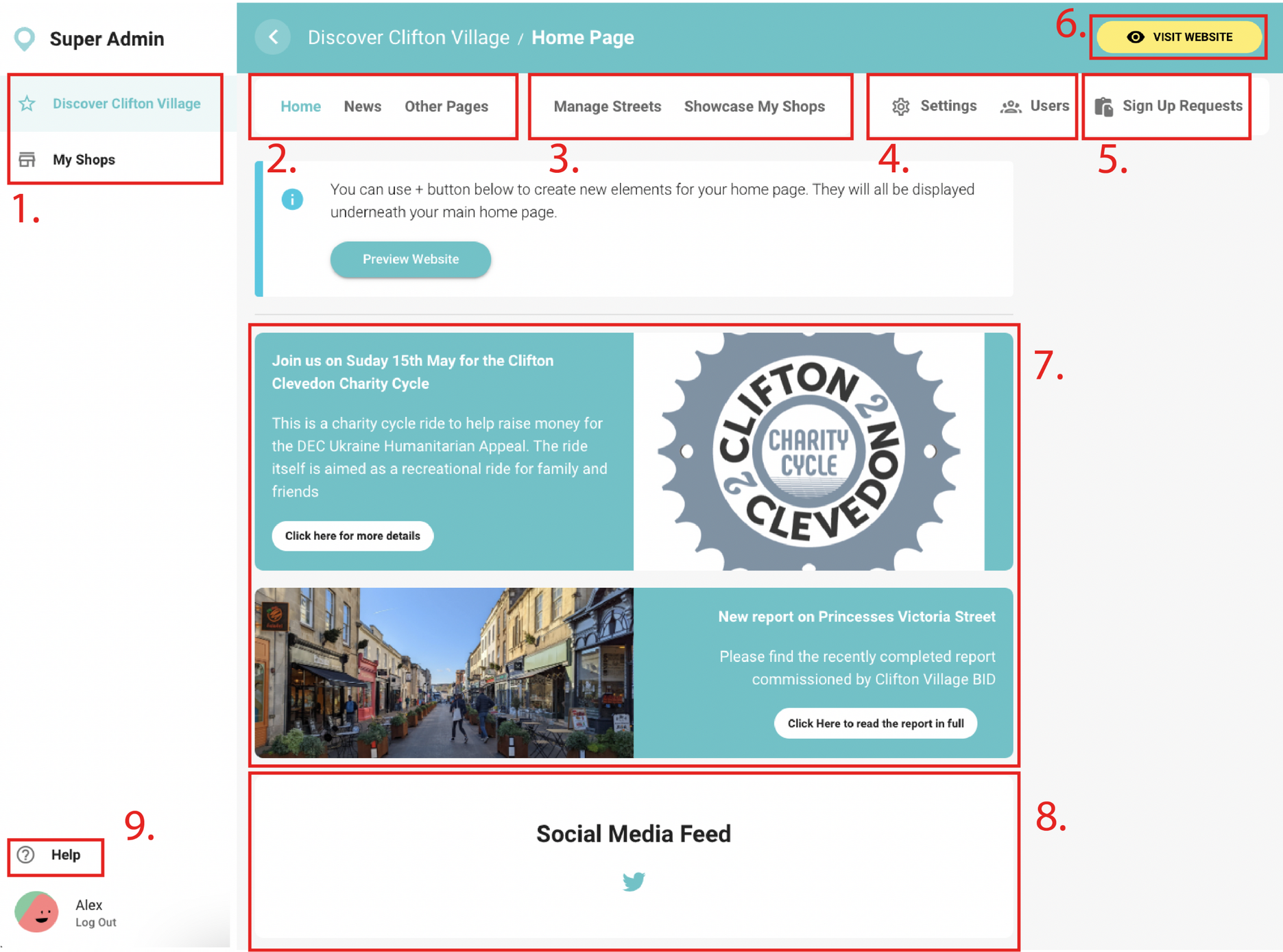Click the Sign Up Requests clipboard icon
1283x952 pixels.
1103,106
